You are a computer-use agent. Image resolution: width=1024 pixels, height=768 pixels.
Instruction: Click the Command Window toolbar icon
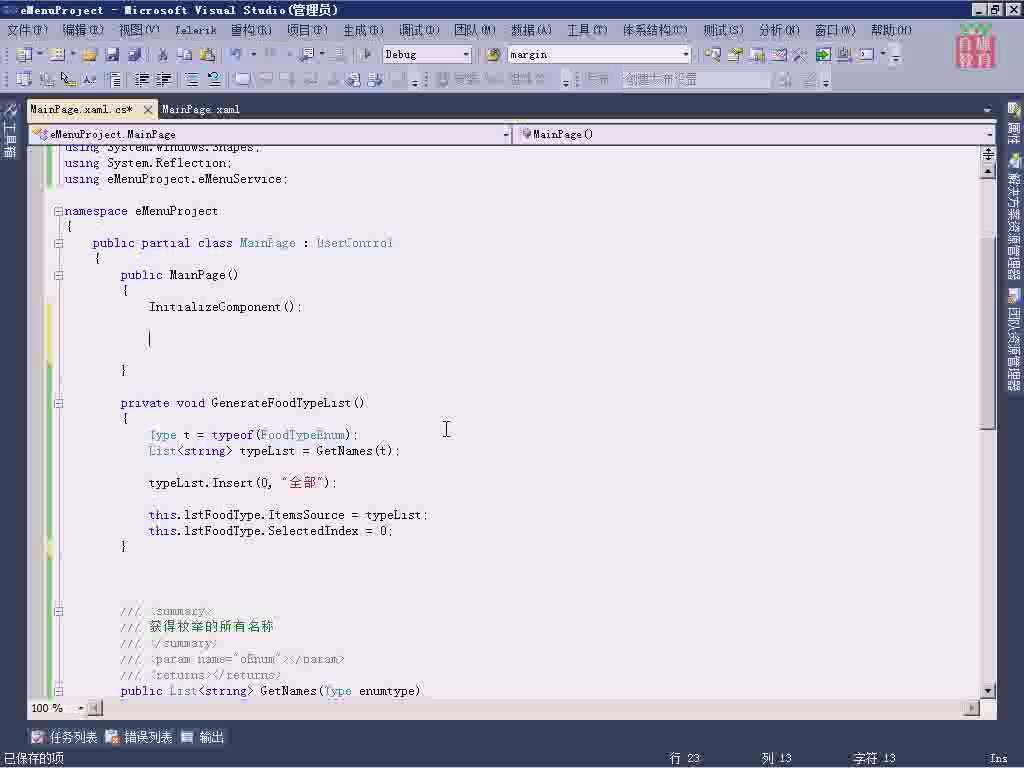[x=866, y=55]
